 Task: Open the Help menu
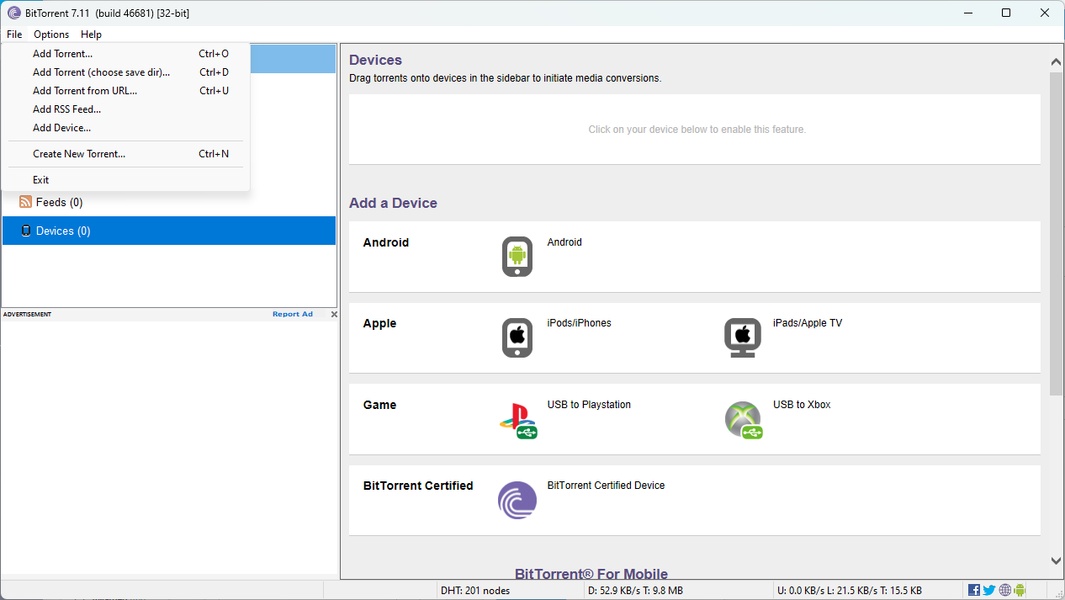(x=90, y=33)
